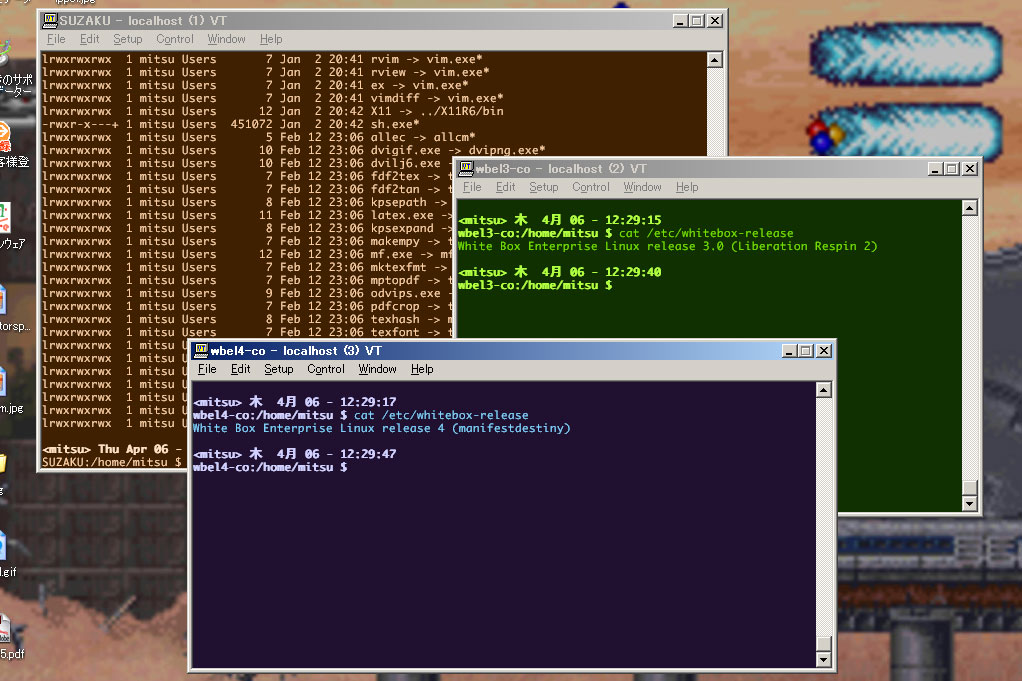Open File menu in SUZAKU window
1022x681 pixels.
pyautogui.click(x=56, y=39)
